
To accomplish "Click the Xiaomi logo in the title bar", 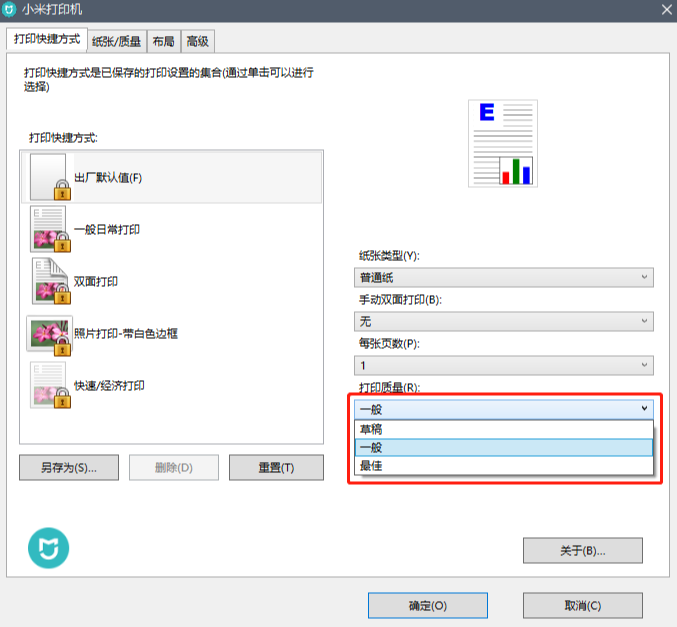I will tap(9, 10).
